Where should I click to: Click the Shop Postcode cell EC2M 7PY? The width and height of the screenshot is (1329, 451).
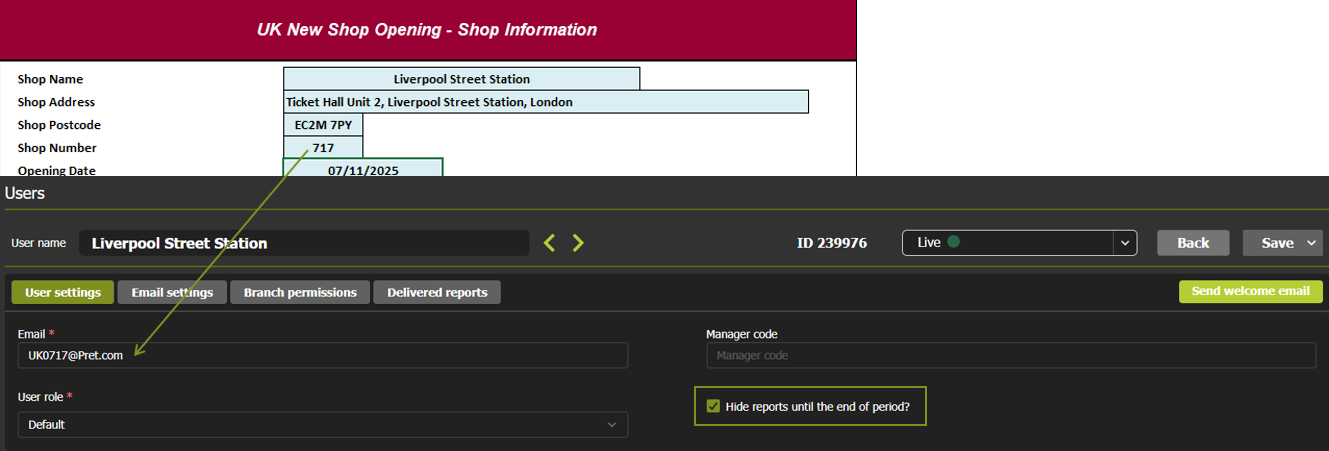pos(323,125)
